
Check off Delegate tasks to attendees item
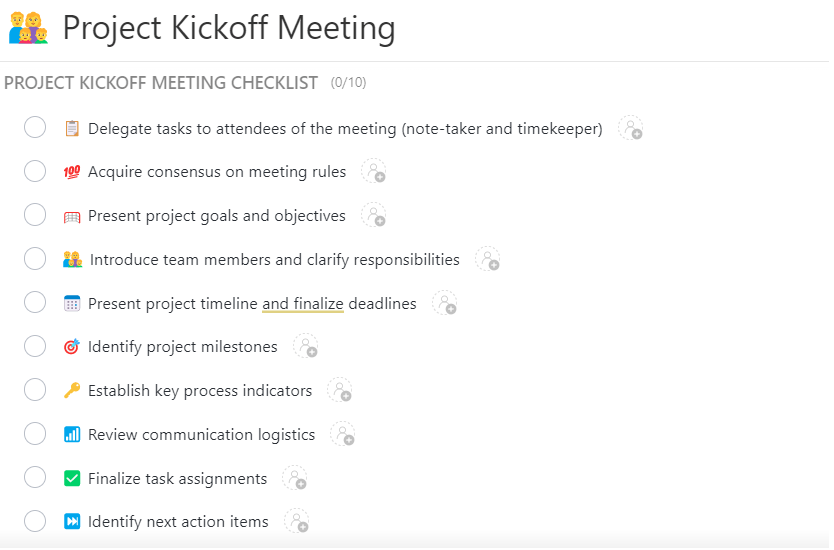click(x=35, y=127)
